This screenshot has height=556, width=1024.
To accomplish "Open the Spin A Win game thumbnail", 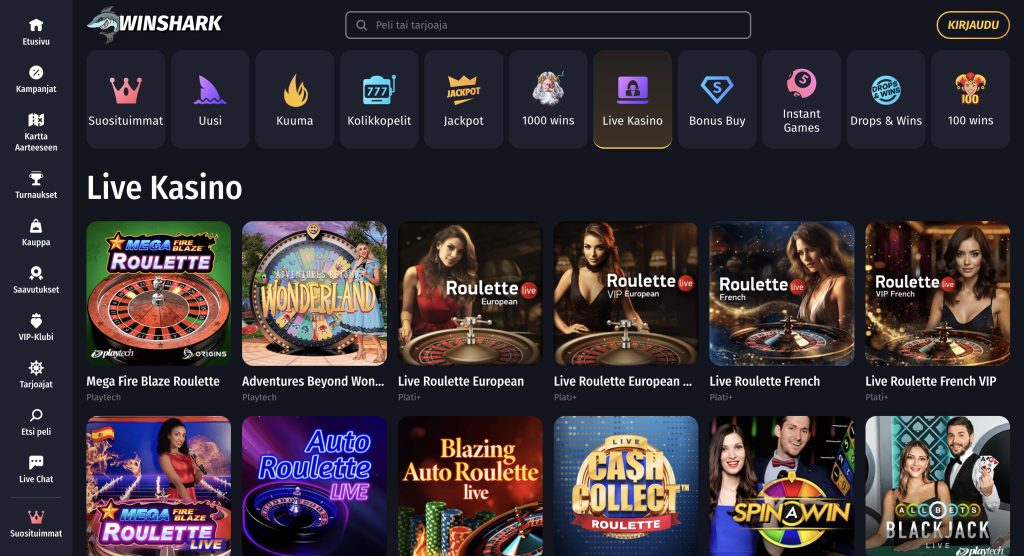I will tap(782, 486).
